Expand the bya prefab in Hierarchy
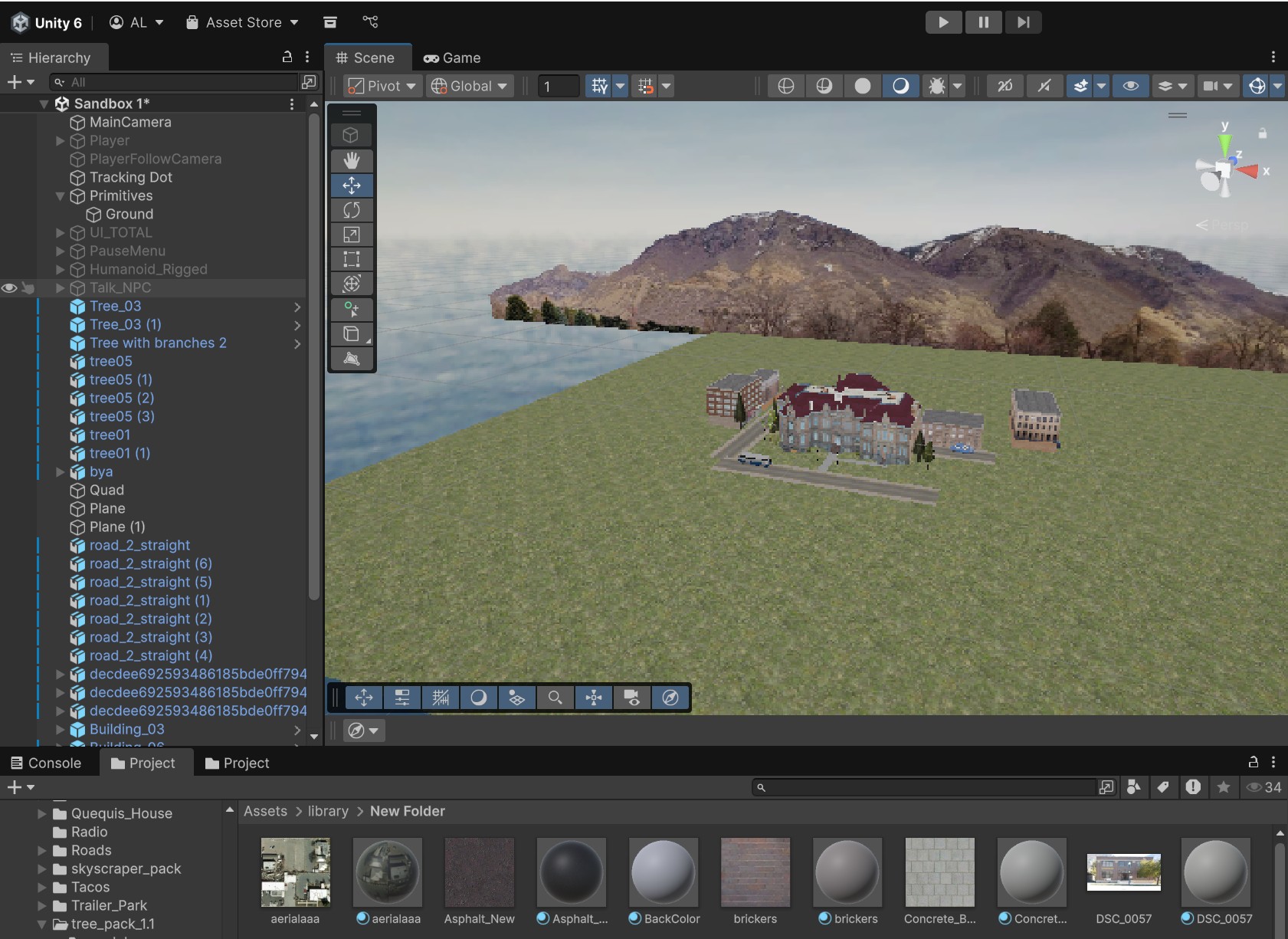1288x939 pixels. click(x=61, y=472)
